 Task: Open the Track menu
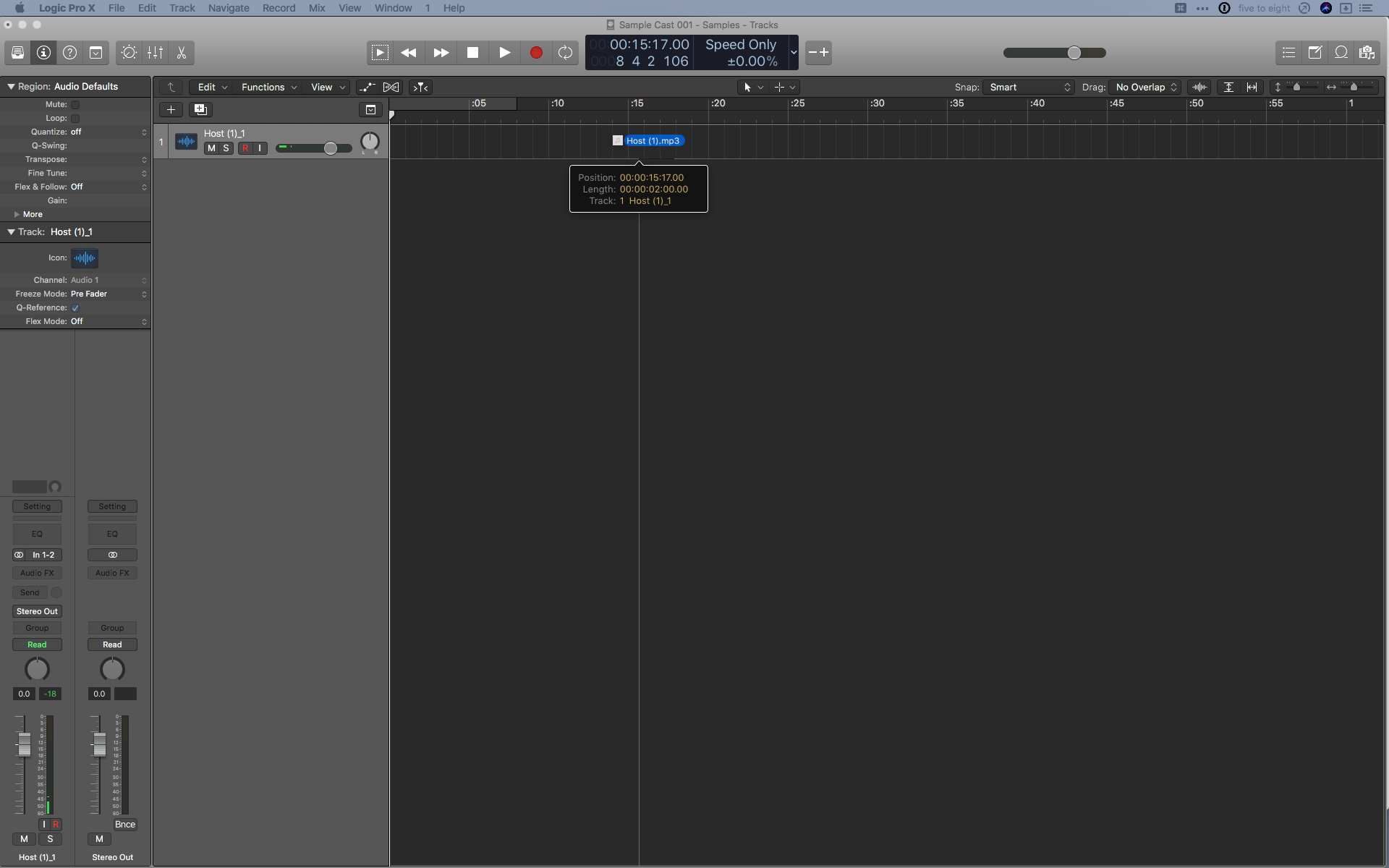tap(182, 8)
